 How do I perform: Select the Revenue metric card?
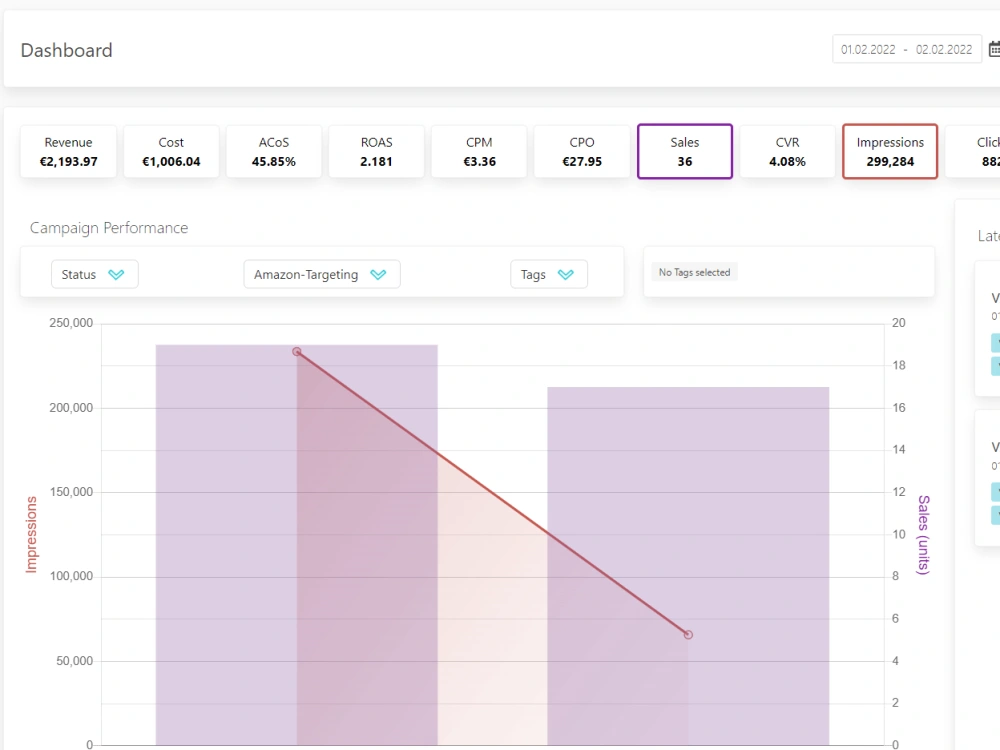click(68, 152)
